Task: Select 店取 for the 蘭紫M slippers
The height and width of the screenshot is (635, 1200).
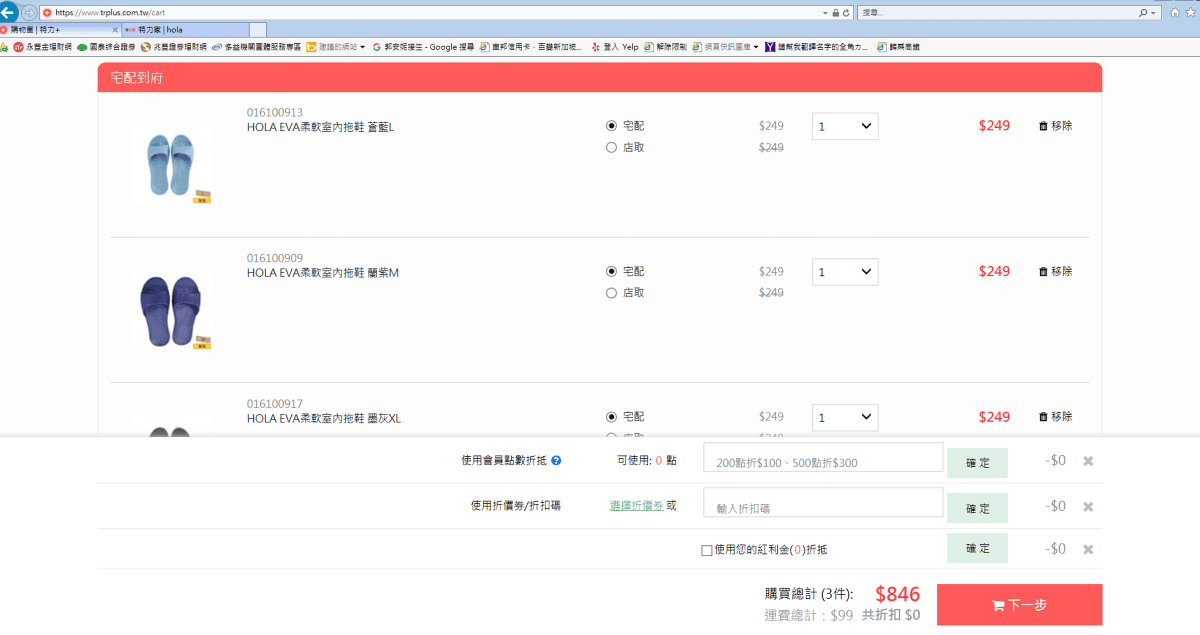Action: click(611, 293)
